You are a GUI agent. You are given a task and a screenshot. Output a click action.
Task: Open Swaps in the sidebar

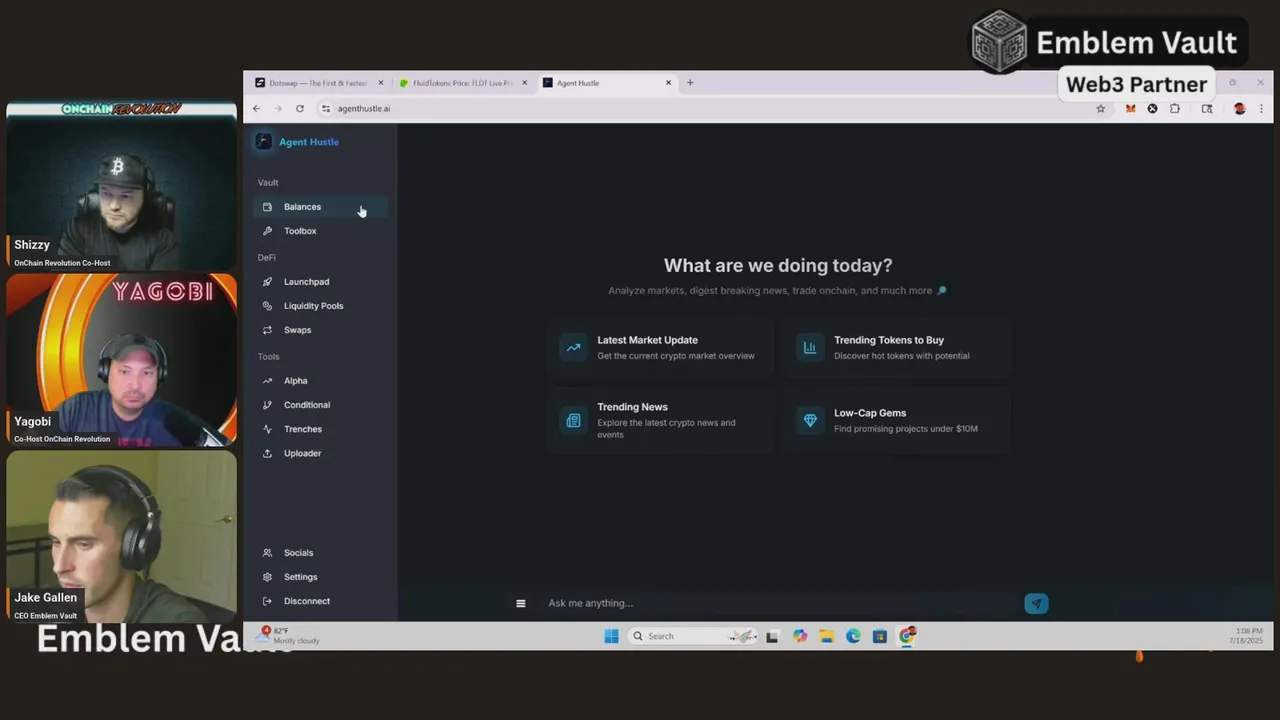[320, 330]
